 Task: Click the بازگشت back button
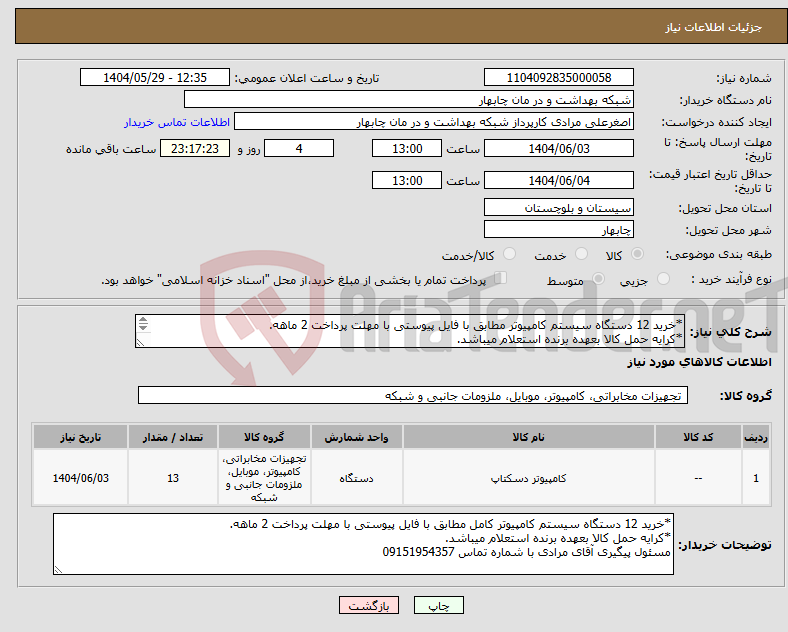tap(369, 605)
